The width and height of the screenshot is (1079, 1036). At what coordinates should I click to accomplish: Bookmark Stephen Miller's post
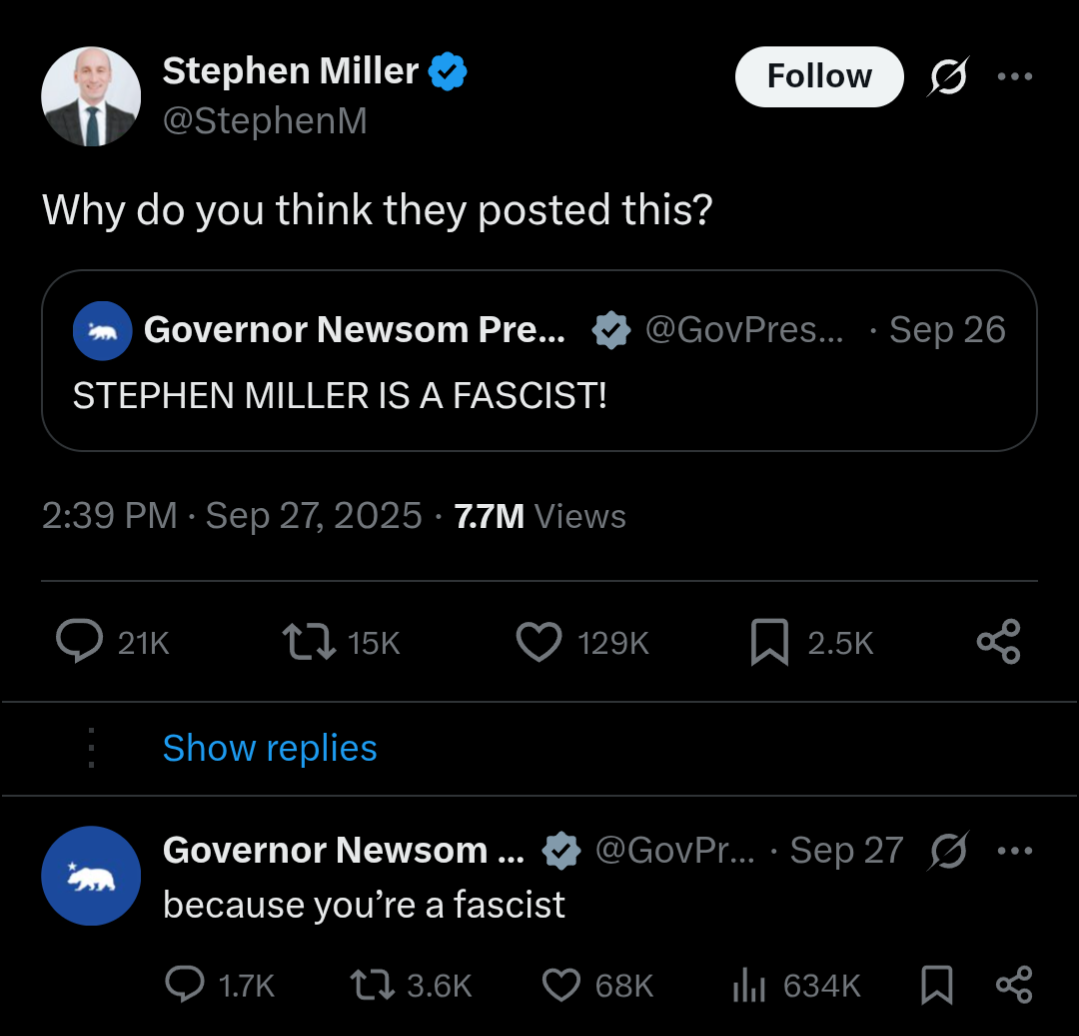(x=769, y=642)
